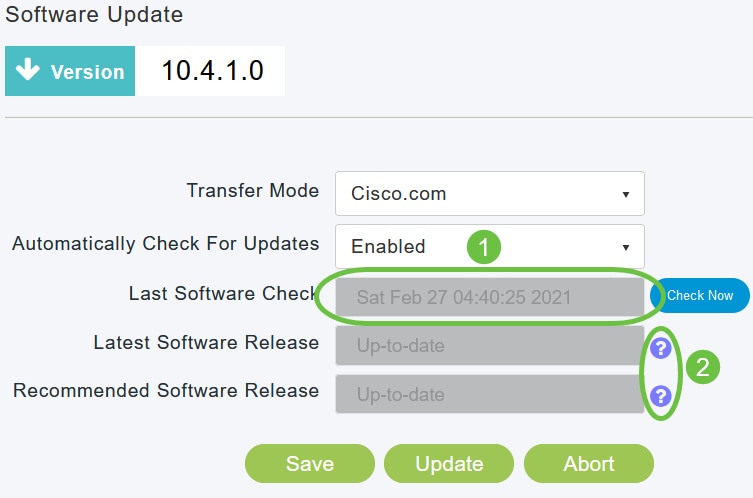The image size is (753, 498).
Task: Click the Abort button
Action: [x=588, y=463]
